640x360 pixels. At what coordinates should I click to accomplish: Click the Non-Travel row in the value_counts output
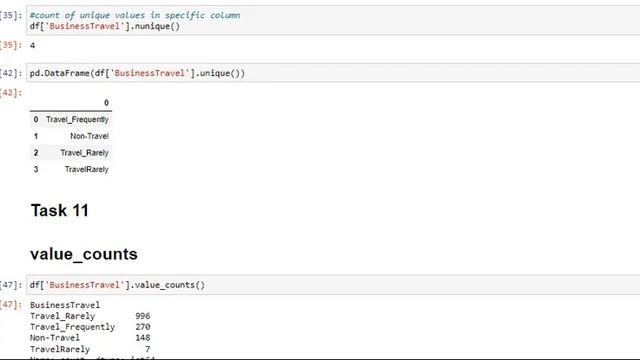coord(90,338)
